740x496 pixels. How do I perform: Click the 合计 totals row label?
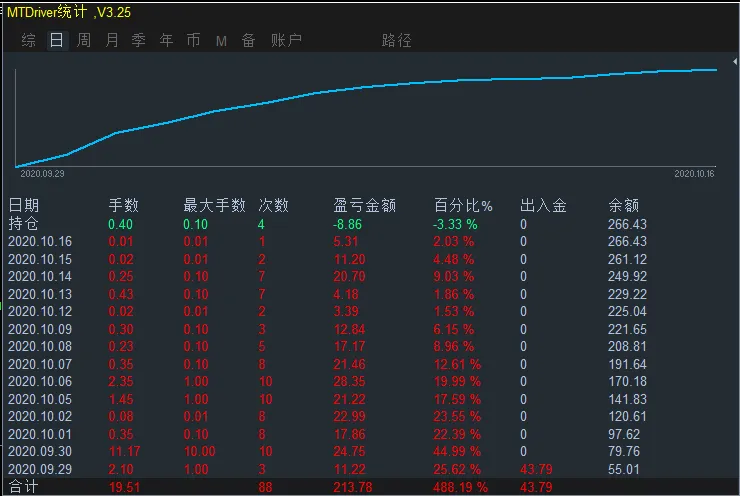click(23, 487)
